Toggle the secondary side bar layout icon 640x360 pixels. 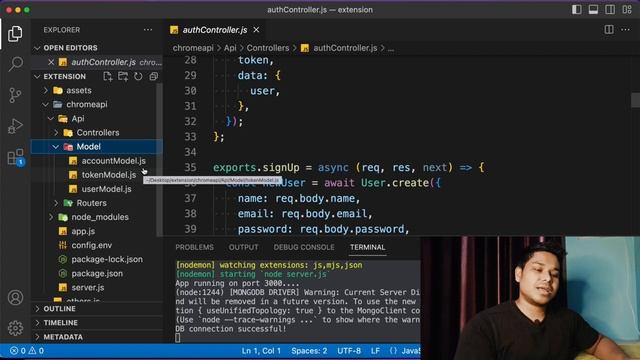pyautogui.click(x=610, y=9)
